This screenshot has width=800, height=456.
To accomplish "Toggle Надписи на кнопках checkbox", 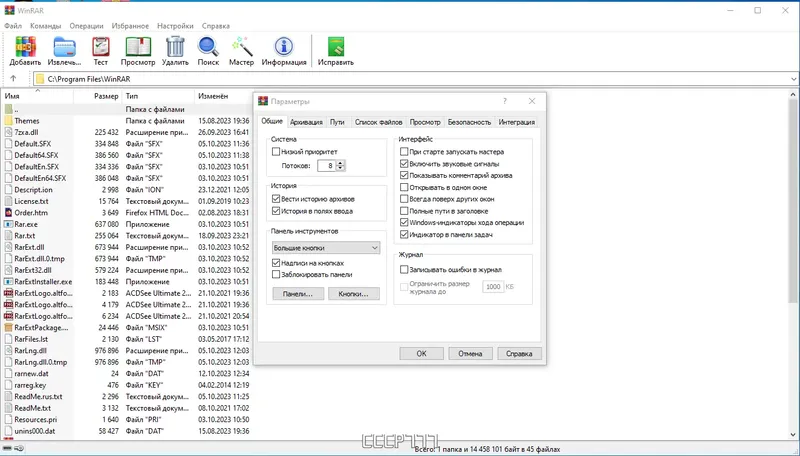I will coord(276,263).
